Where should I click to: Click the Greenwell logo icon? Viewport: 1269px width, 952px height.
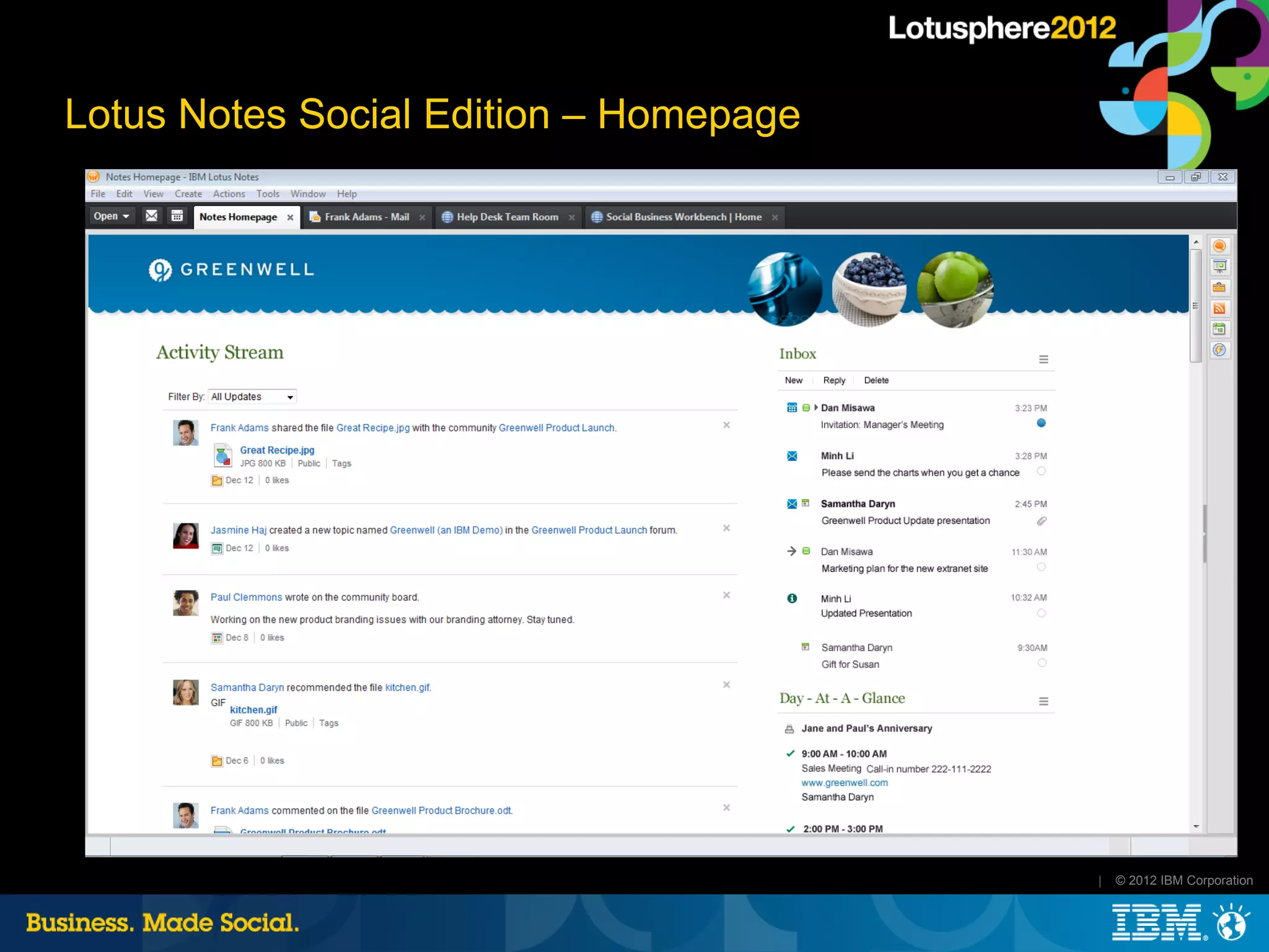tap(160, 269)
